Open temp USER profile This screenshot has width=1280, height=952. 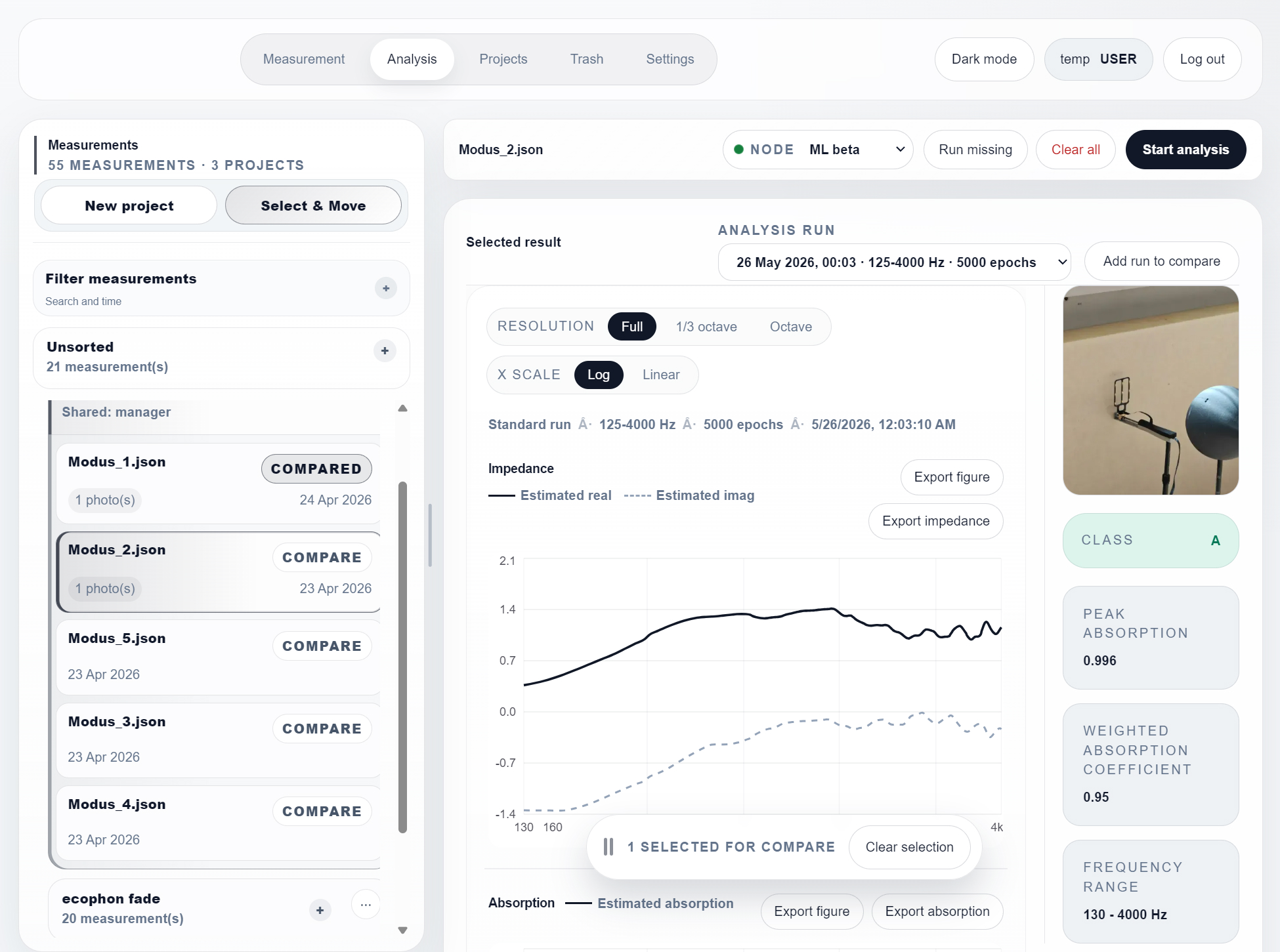pyautogui.click(x=1098, y=59)
